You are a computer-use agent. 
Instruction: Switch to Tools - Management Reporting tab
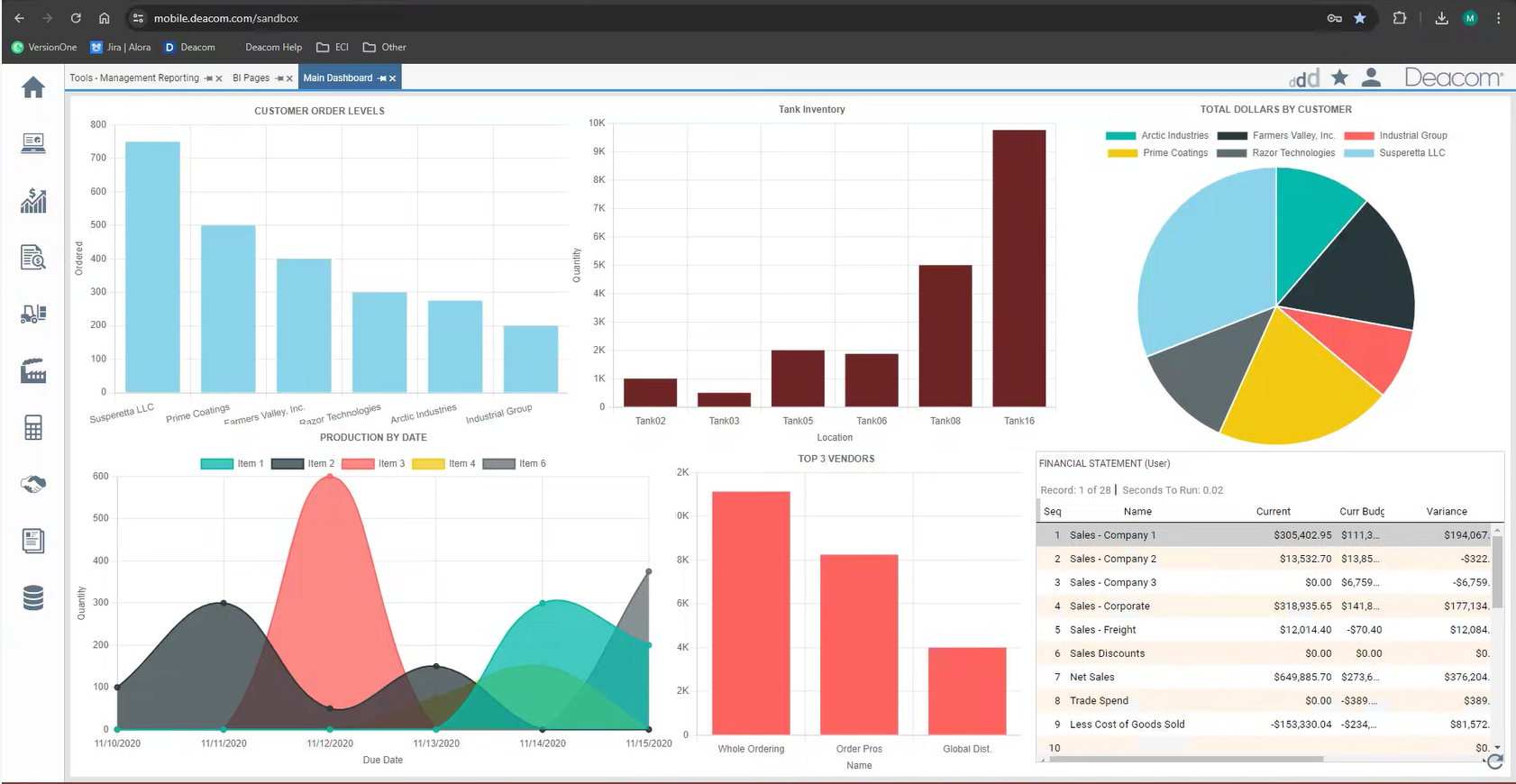pyautogui.click(x=134, y=78)
